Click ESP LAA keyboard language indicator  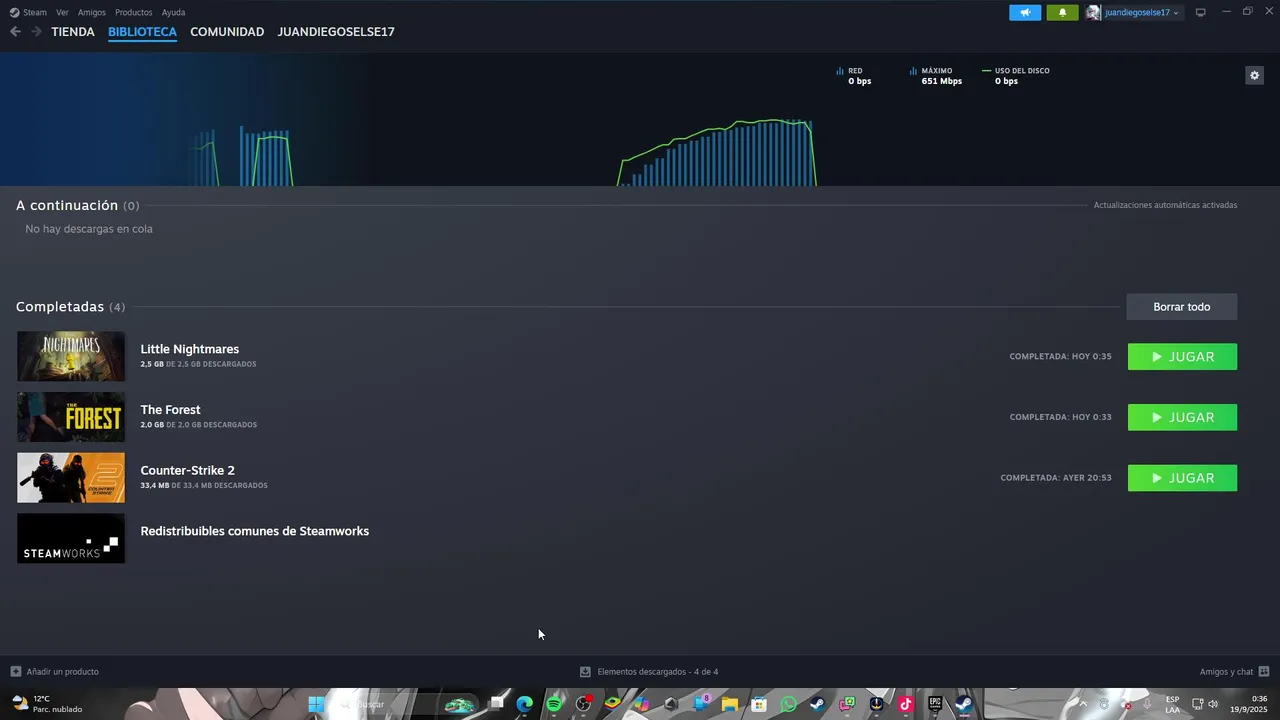click(1172, 704)
